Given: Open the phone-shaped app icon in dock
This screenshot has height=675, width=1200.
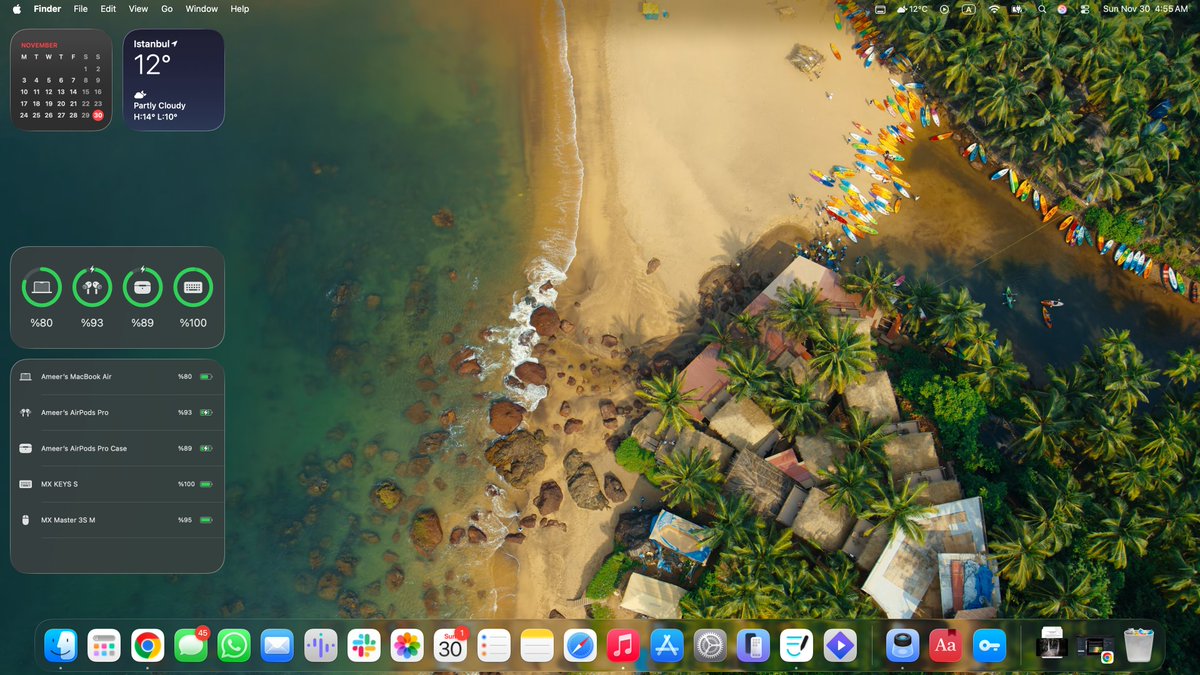Looking at the screenshot, I should tap(753, 645).
